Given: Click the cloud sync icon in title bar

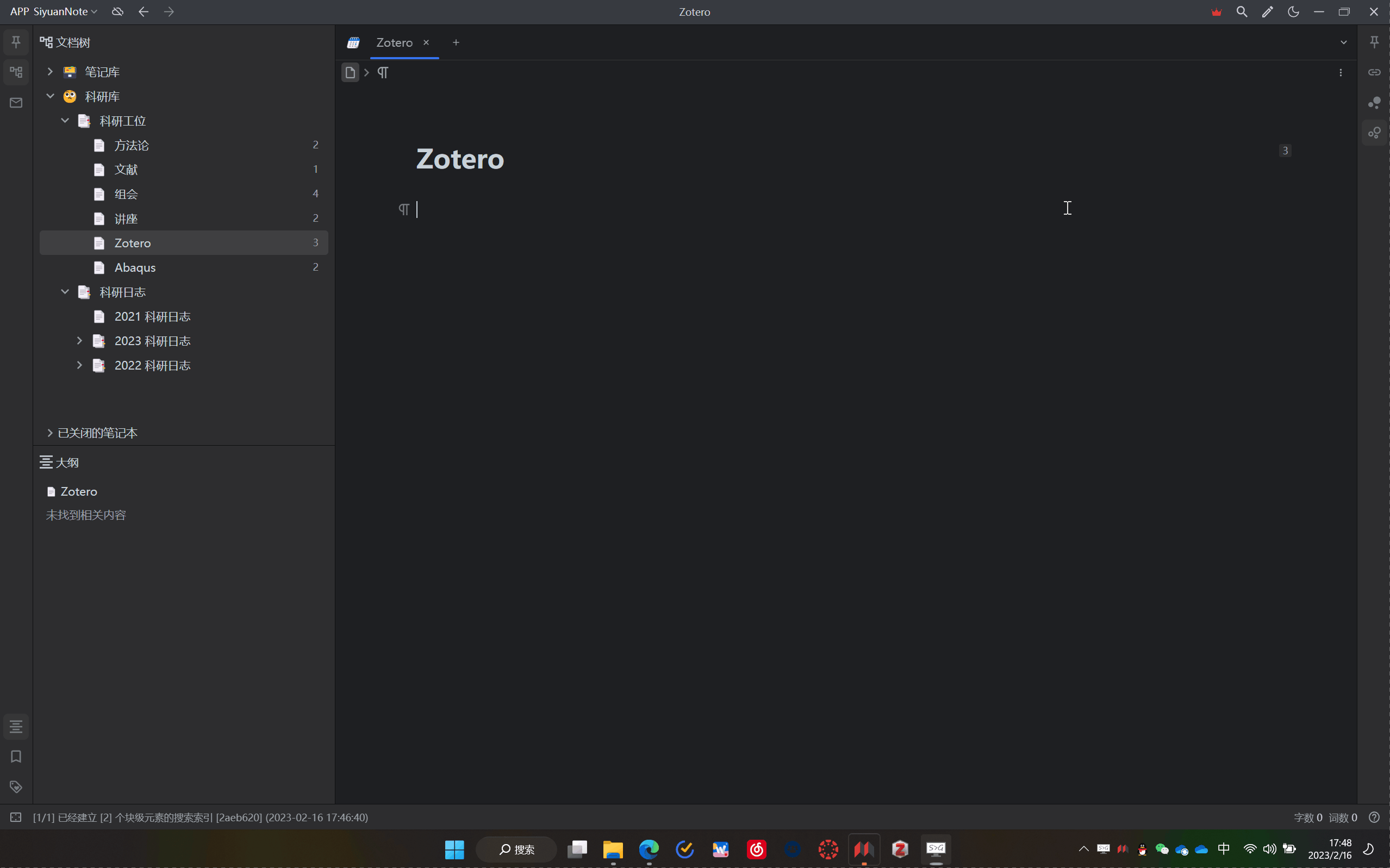Looking at the screenshot, I should click(x=118, y=12).
